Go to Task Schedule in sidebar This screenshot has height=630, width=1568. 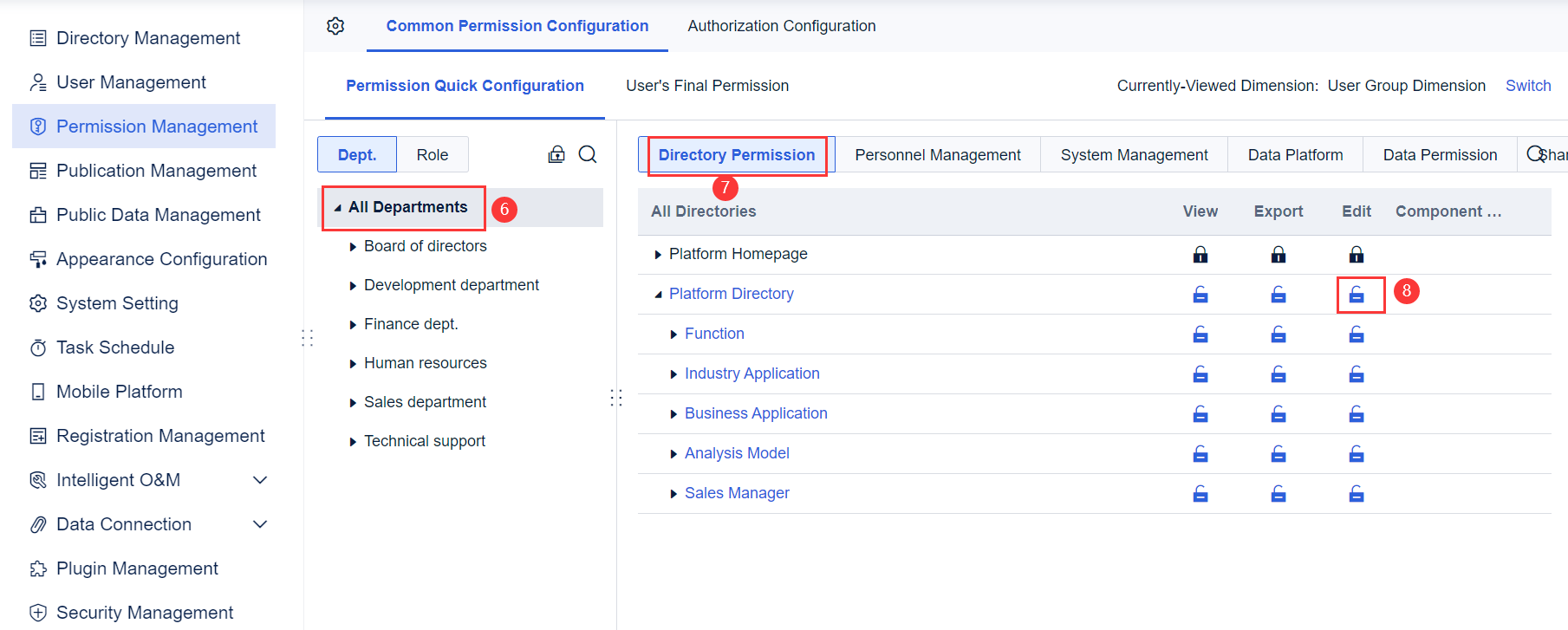tap(115, 347)
